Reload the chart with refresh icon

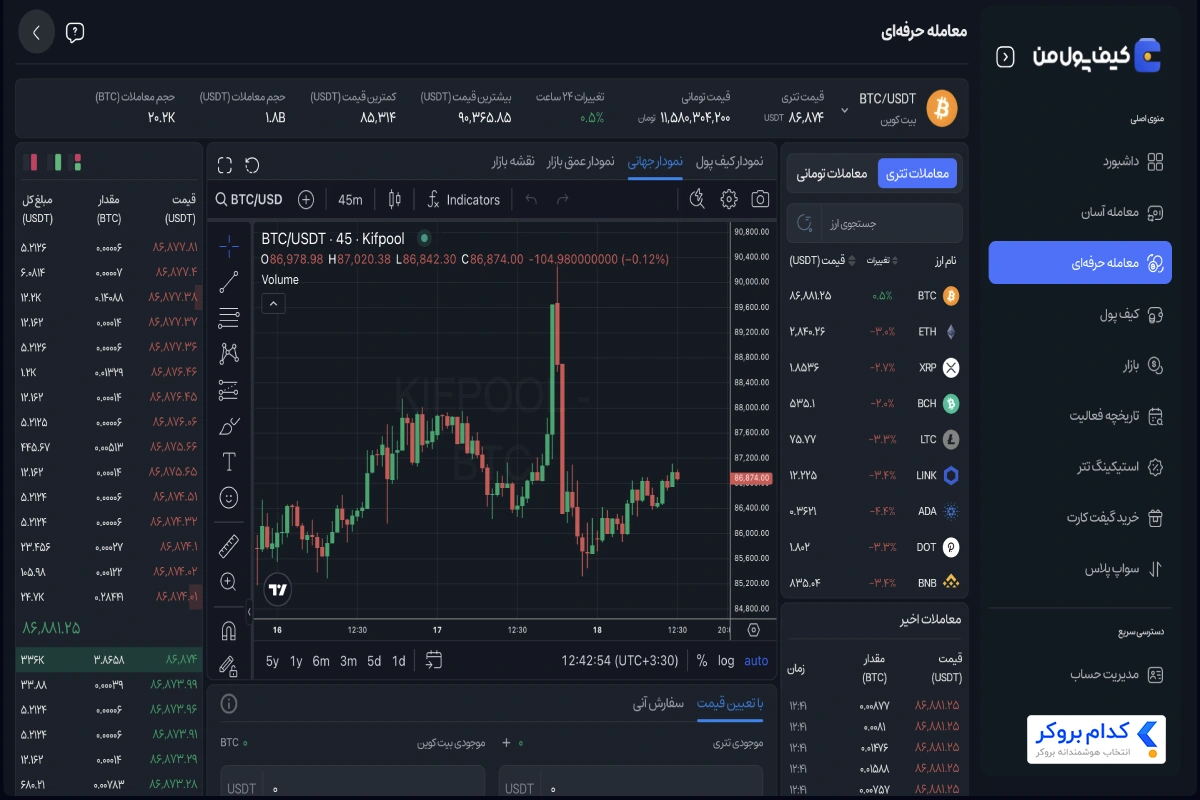[x=252, y=165]
